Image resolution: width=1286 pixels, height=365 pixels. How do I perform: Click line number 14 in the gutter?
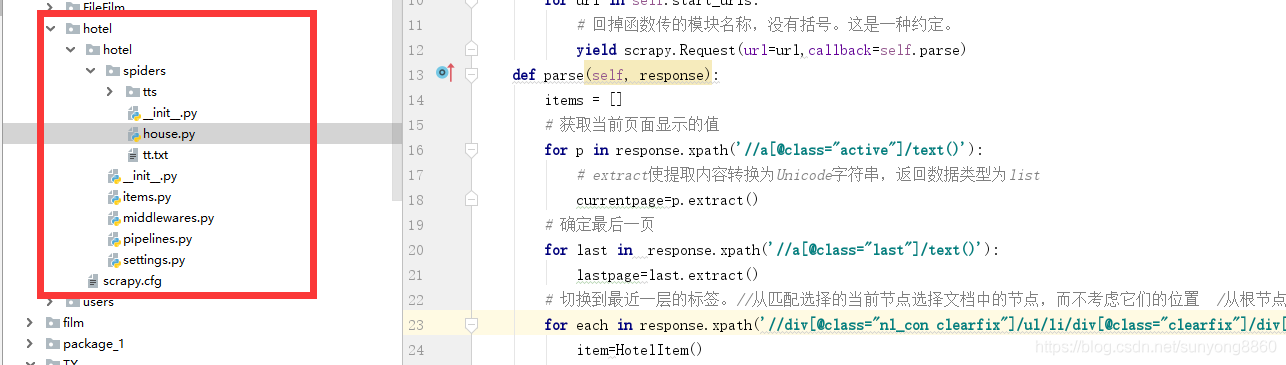416,100
